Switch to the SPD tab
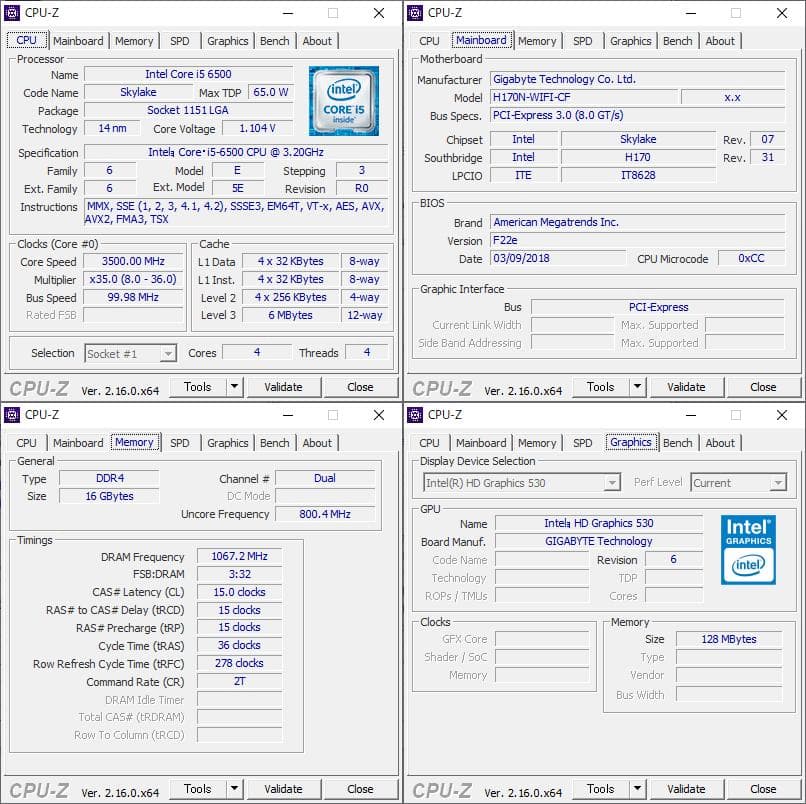 180,41
